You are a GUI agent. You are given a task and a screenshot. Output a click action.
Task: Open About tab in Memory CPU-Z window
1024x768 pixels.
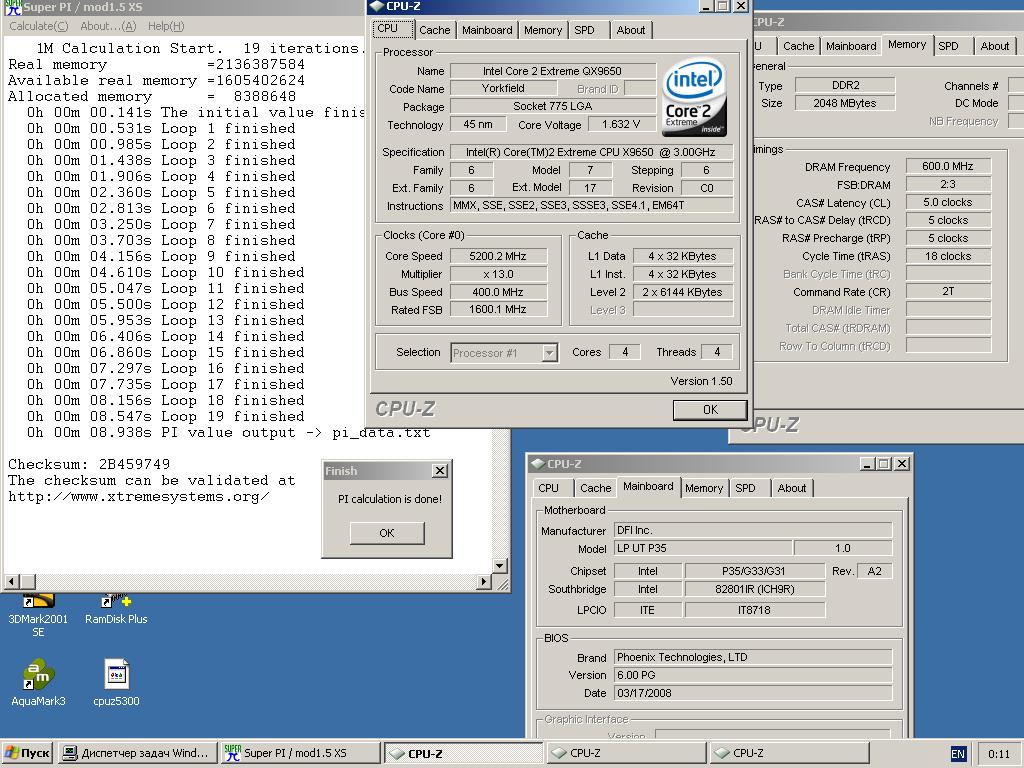(x=995, y=46)
